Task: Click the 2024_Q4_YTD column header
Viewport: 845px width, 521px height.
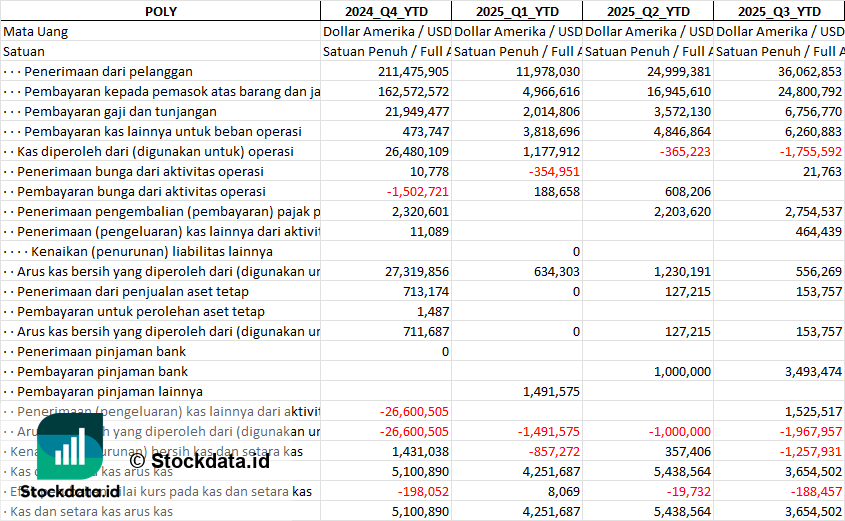Action: [386, 11]
